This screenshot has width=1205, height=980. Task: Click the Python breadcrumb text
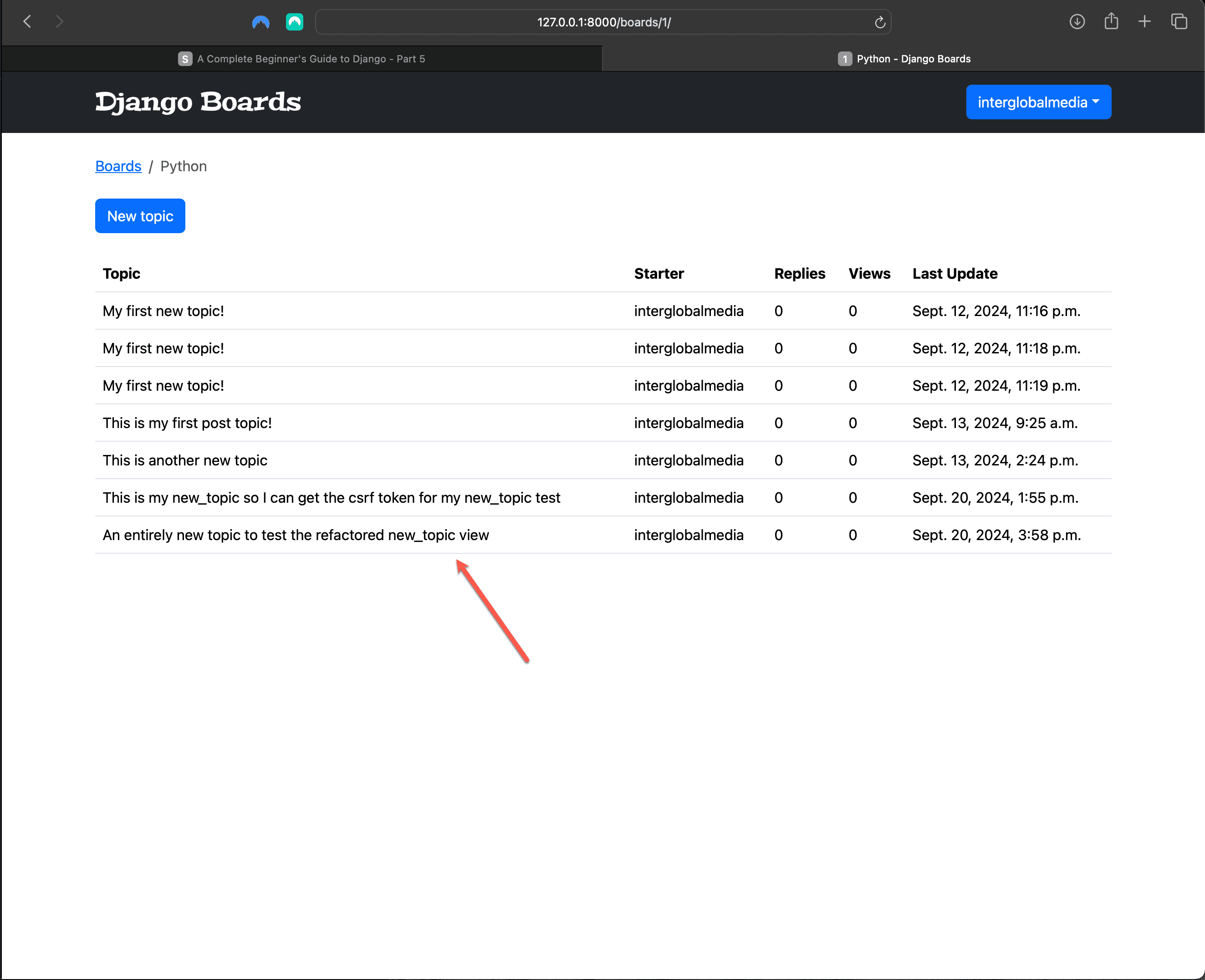click(184, 166)
